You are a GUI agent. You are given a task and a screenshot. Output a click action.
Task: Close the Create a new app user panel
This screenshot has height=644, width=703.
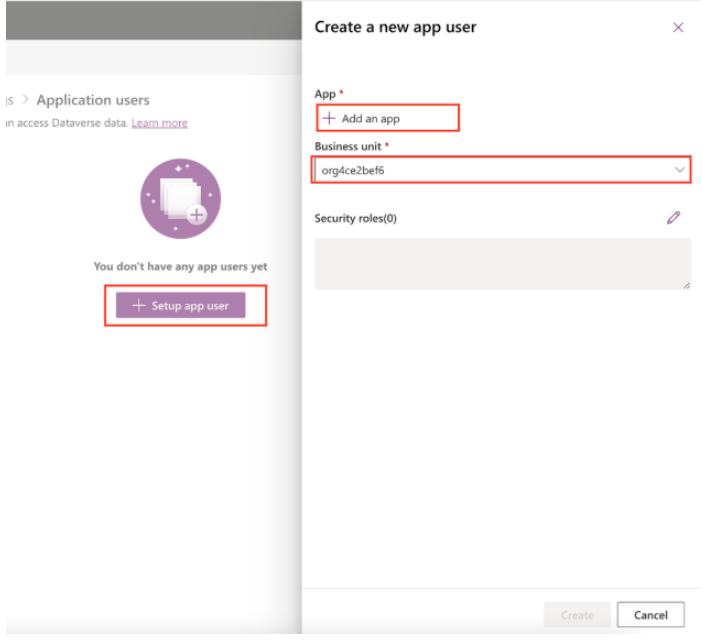tap(678, 28)
